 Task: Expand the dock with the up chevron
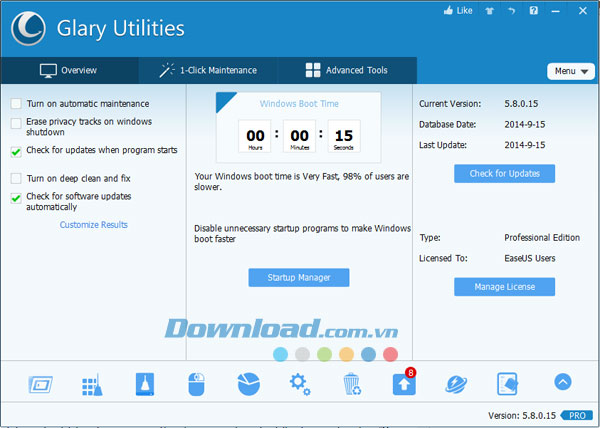tap(562, 382)
